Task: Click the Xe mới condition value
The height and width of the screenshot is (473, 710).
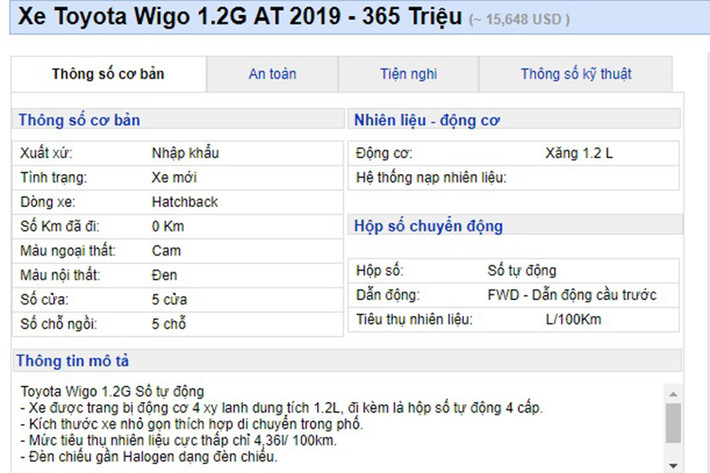Action: [x=174, y=177]
